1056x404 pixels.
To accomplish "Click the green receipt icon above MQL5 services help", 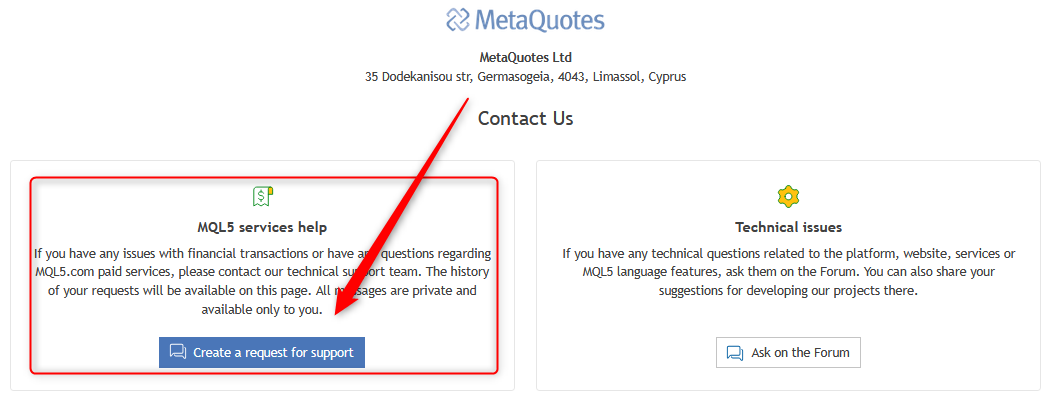I will [262, 196].
